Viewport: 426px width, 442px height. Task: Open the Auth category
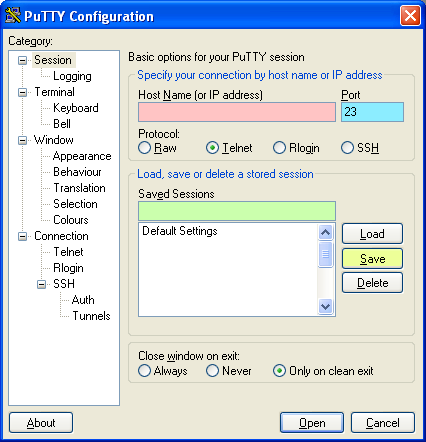(x=83, y=300)
